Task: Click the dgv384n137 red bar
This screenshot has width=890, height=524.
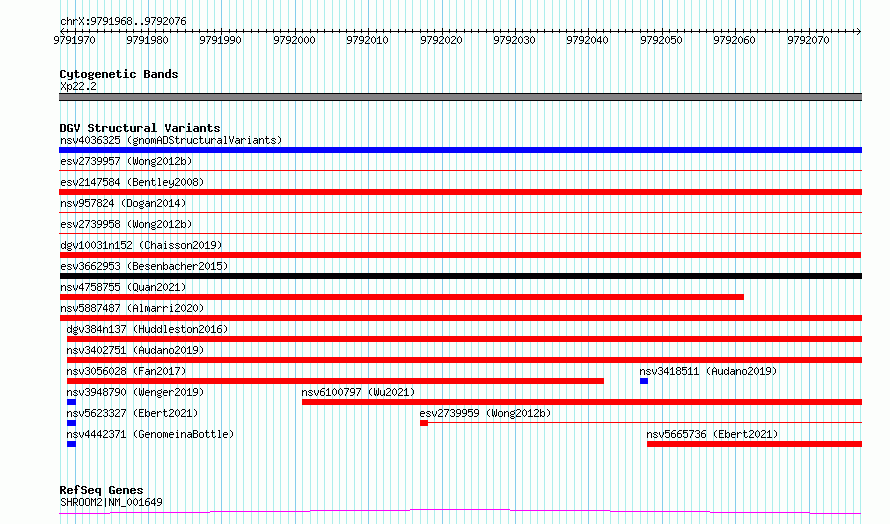Action: tap(464, 339)
